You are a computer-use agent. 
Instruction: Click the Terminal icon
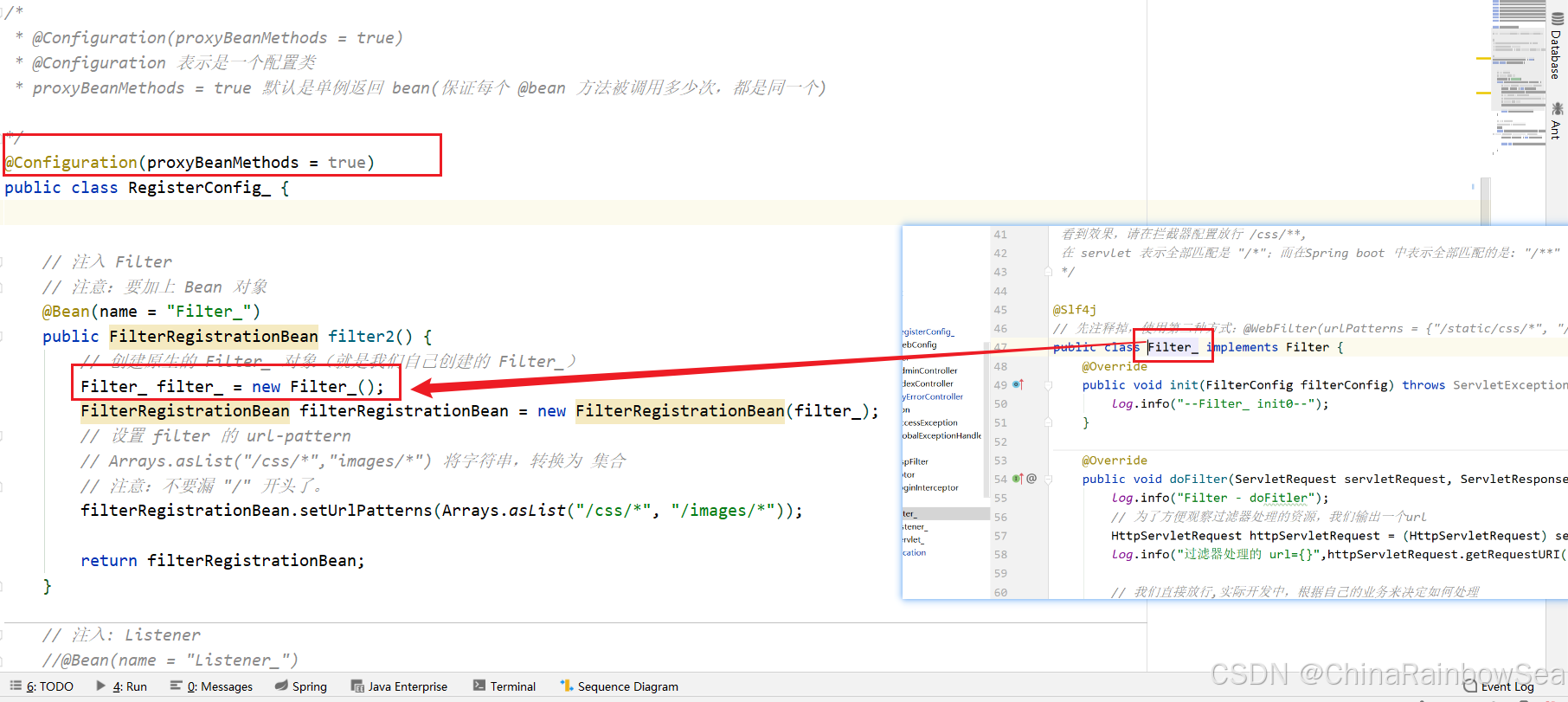point(479,686)
